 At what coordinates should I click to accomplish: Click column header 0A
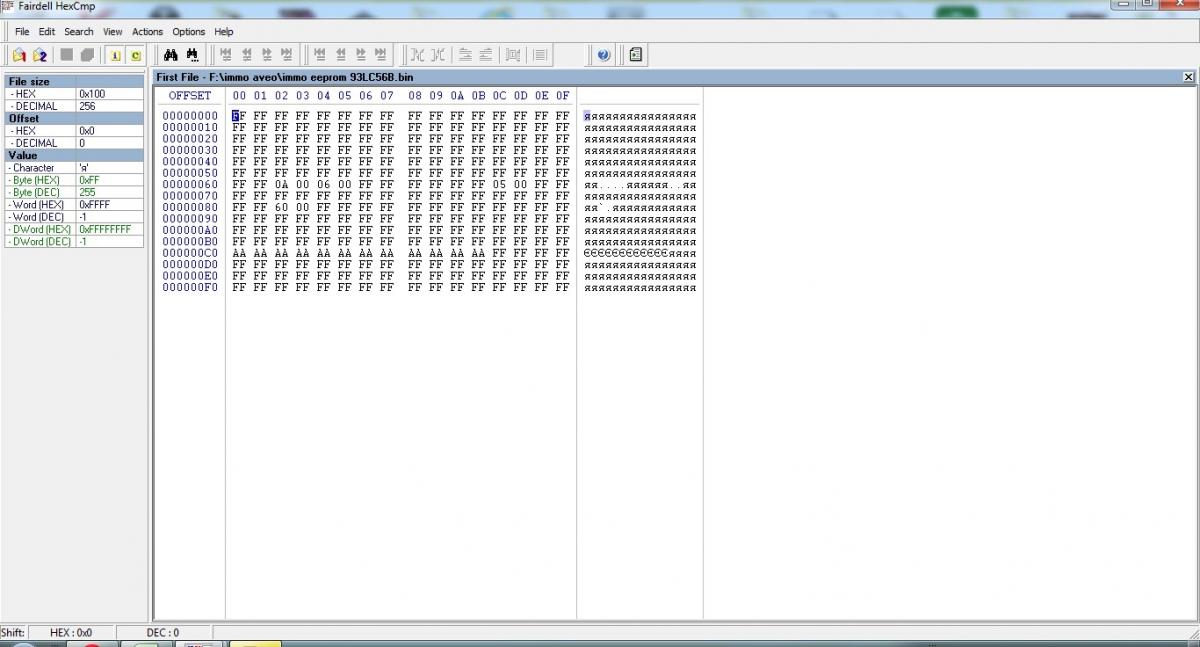pos(457,96)
